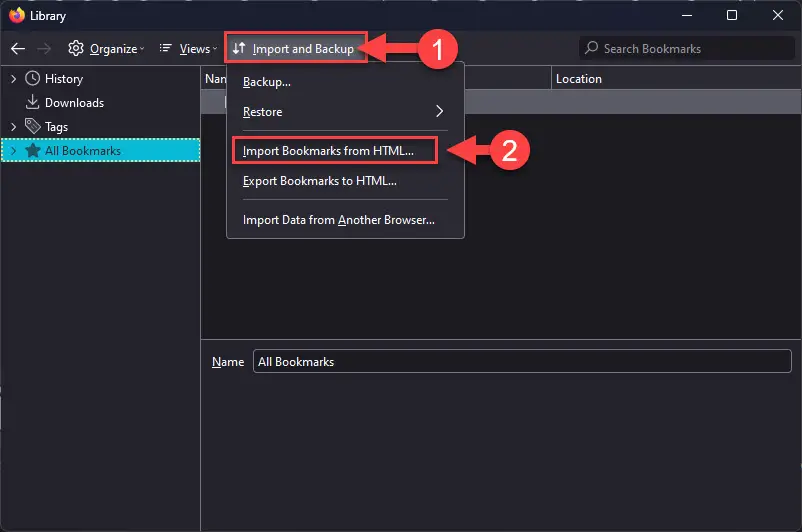802x532 pixels.
Task: Click the Downloads arrow icon
Action: pyautogui.click(x=32, y=102)
